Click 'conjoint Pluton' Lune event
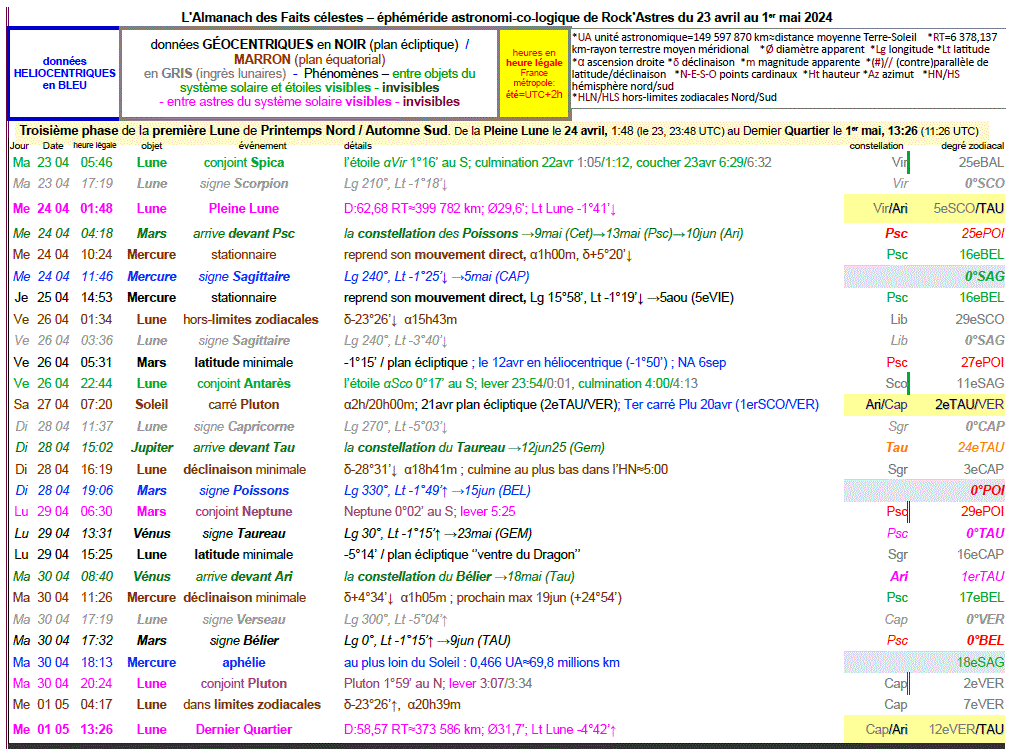Screen dimensions: 1012x749 [x=244, y=683]
